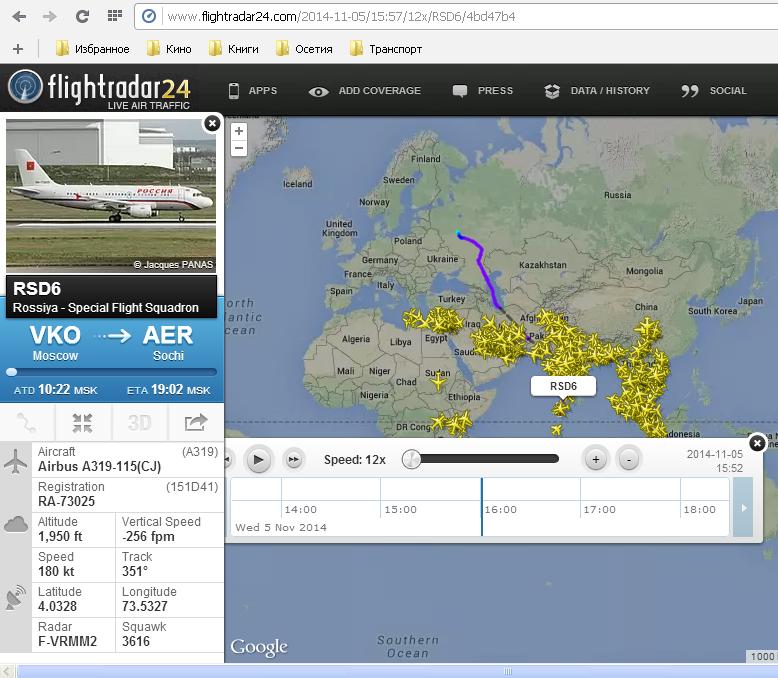778x678 pixels.
Task: Zoom in the map with plus button
Action: coord(239,131)
